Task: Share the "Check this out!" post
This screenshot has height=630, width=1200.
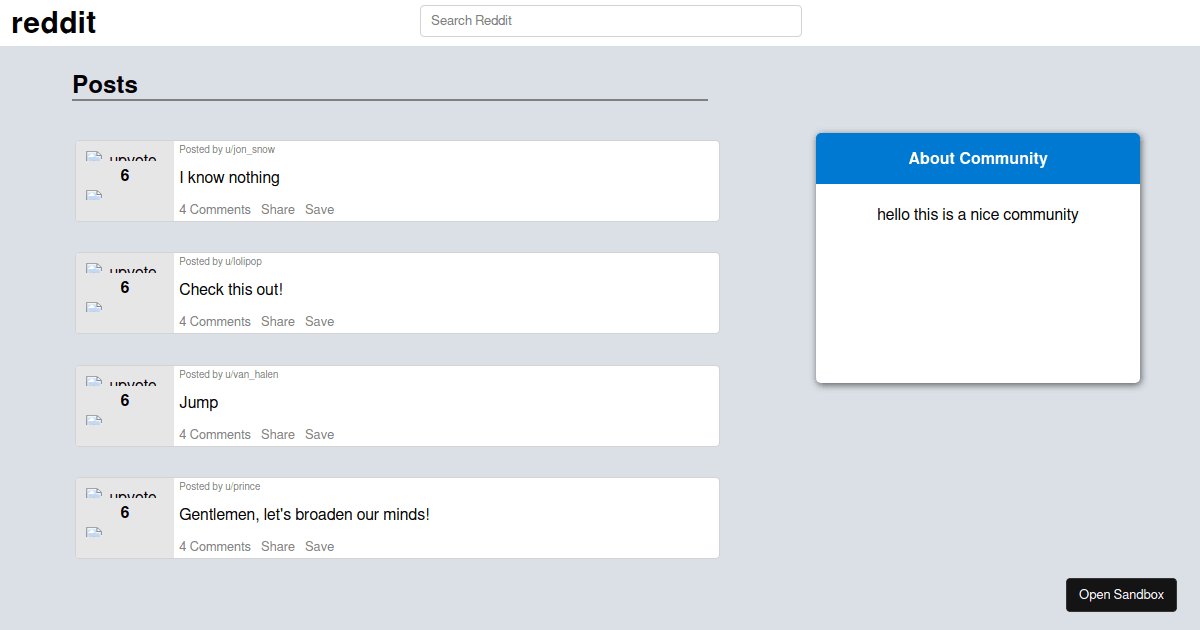Action: [278, 322]
